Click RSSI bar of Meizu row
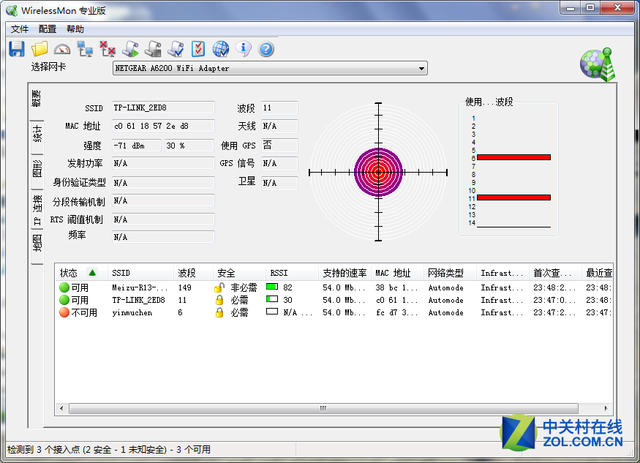 point(272,287)
